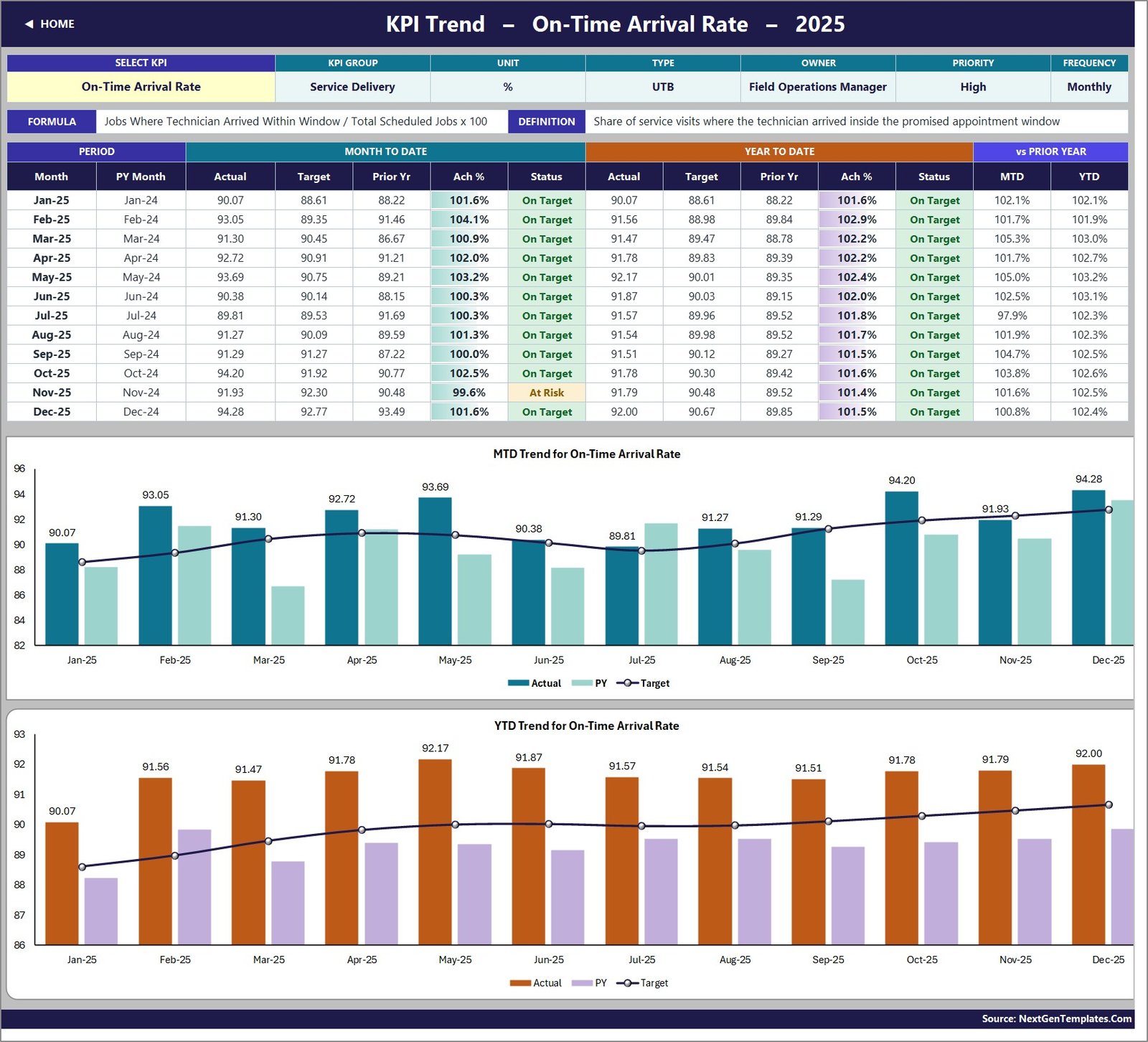Image resolution: width=1148 pixels, height=1042 pixels.
Task: Select the Sep-25 MTD target 91.27 cell
Action: (x=314, y=355)
